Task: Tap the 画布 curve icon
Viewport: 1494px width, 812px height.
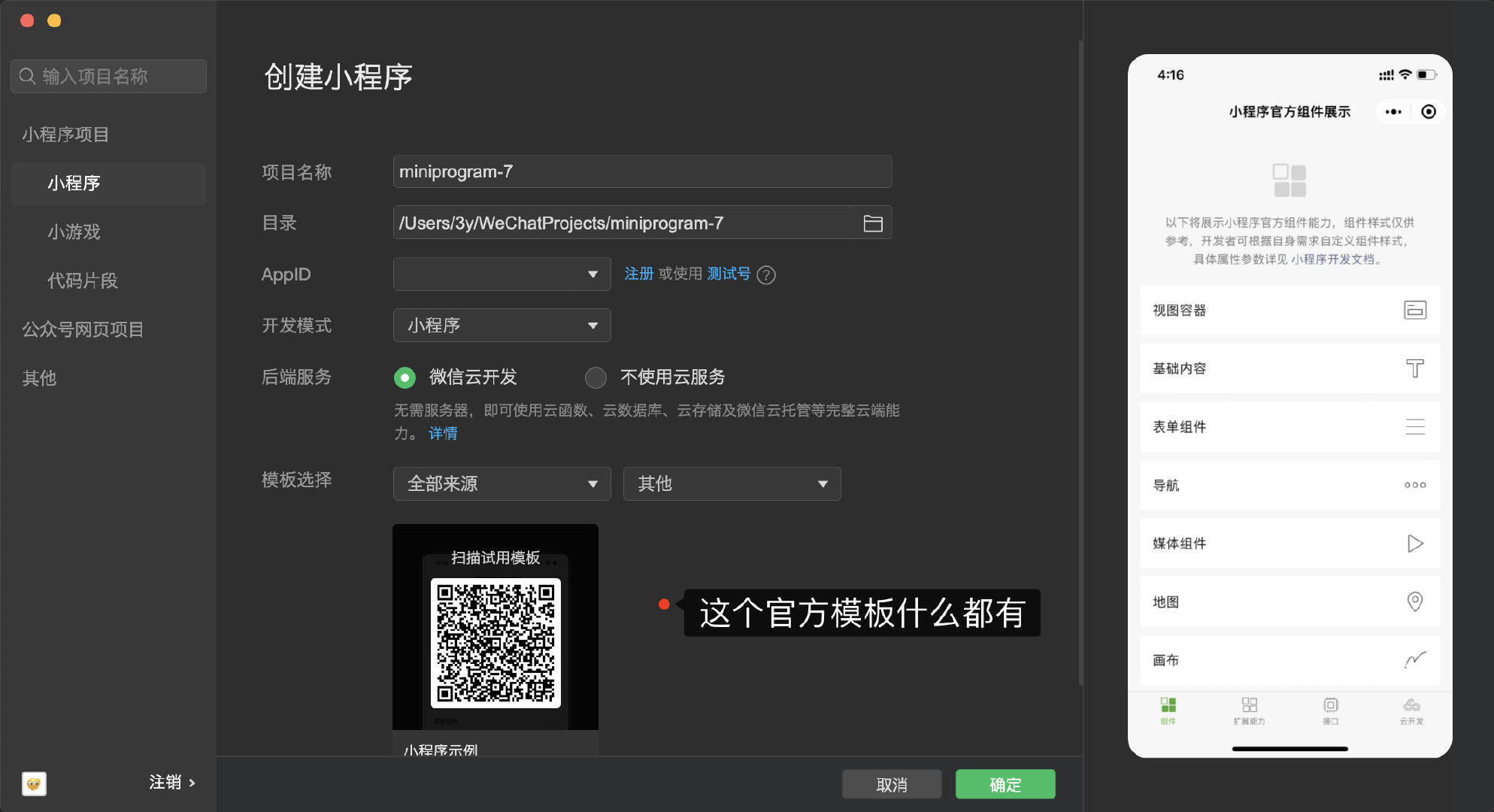Action: tap(1415, 660)
